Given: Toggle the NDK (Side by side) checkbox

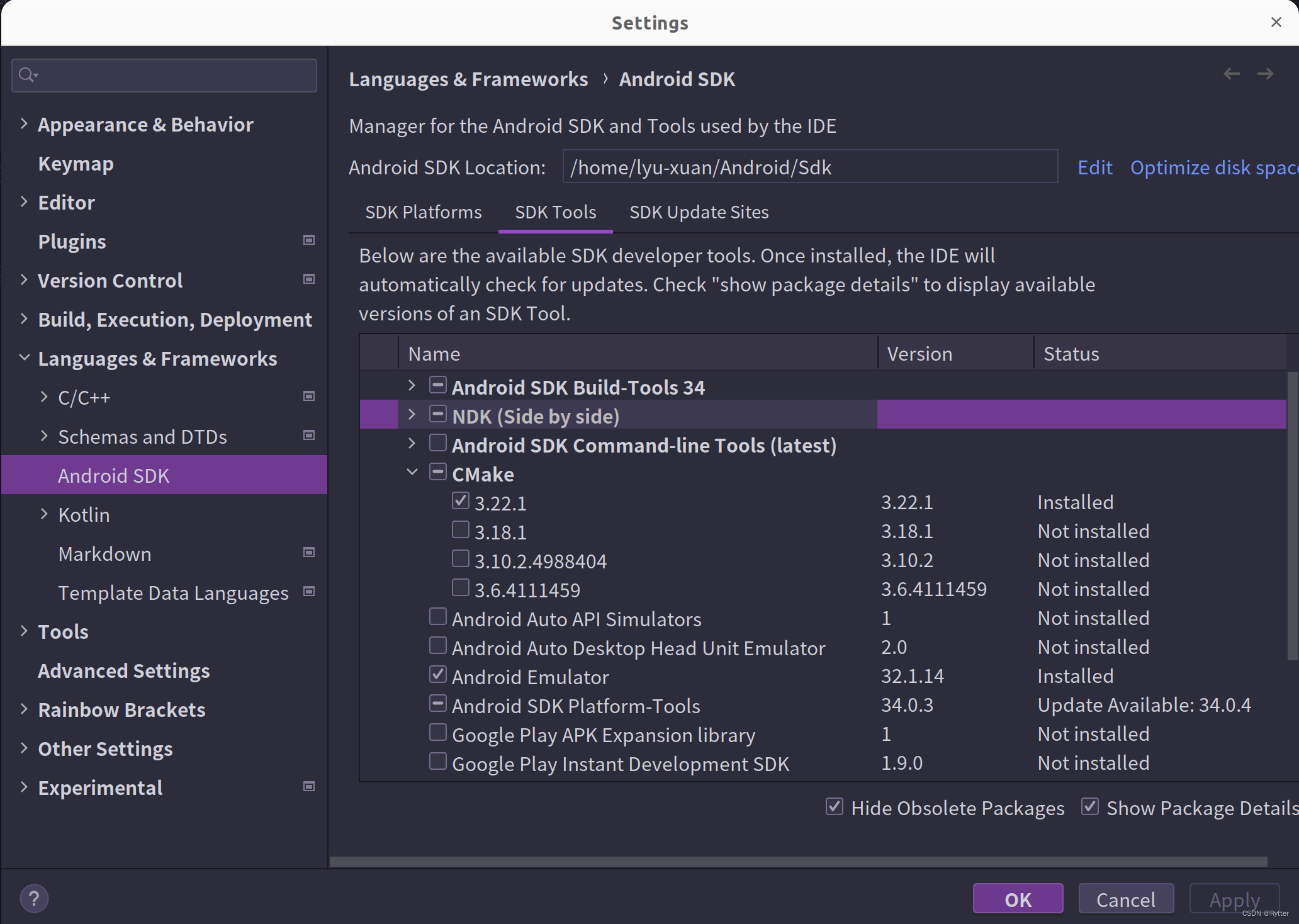Looking at the screenshot, I should (438, 414).
